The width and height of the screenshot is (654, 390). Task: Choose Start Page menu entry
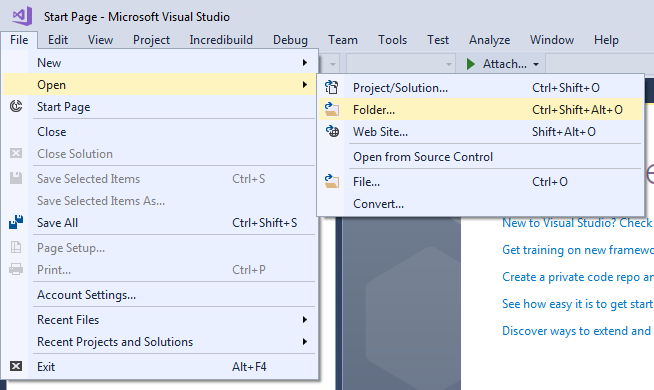pos(159,107)
